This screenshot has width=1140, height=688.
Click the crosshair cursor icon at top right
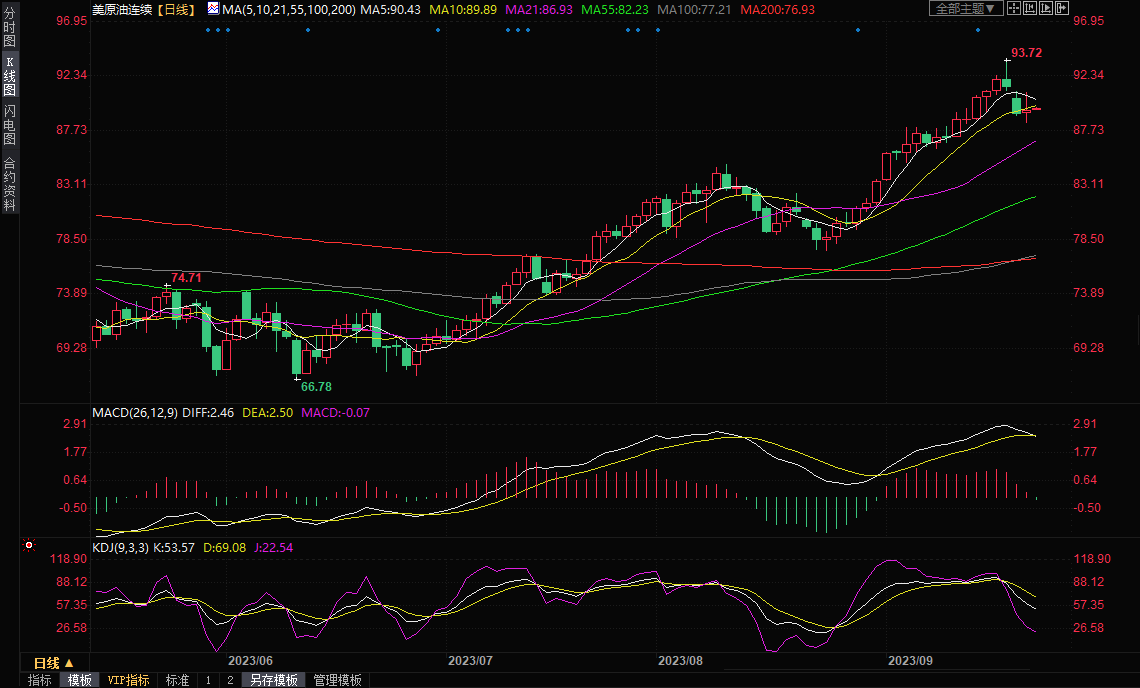pyautogui.click(x=1013, y=8)
